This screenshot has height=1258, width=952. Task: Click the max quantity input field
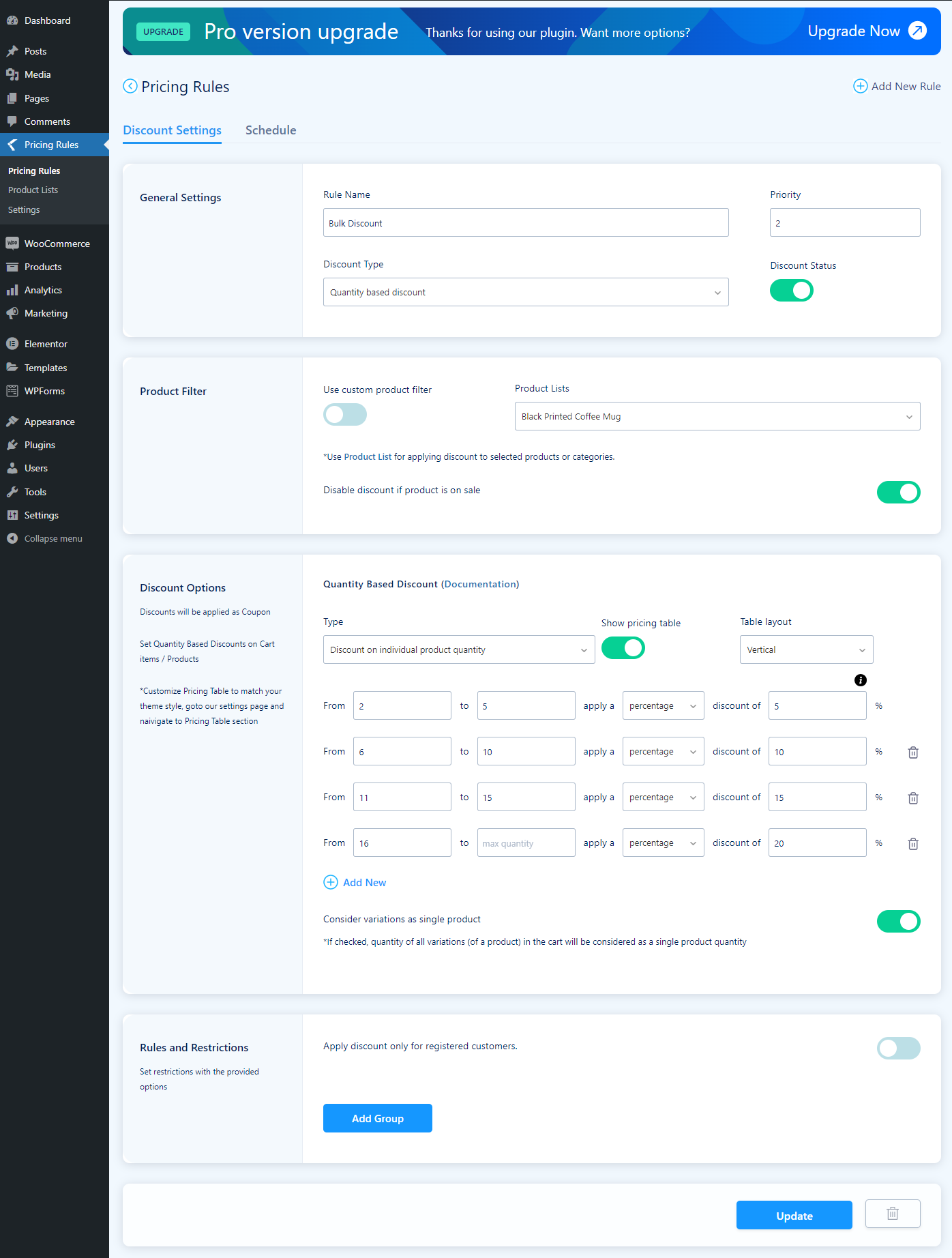[526, 843]
